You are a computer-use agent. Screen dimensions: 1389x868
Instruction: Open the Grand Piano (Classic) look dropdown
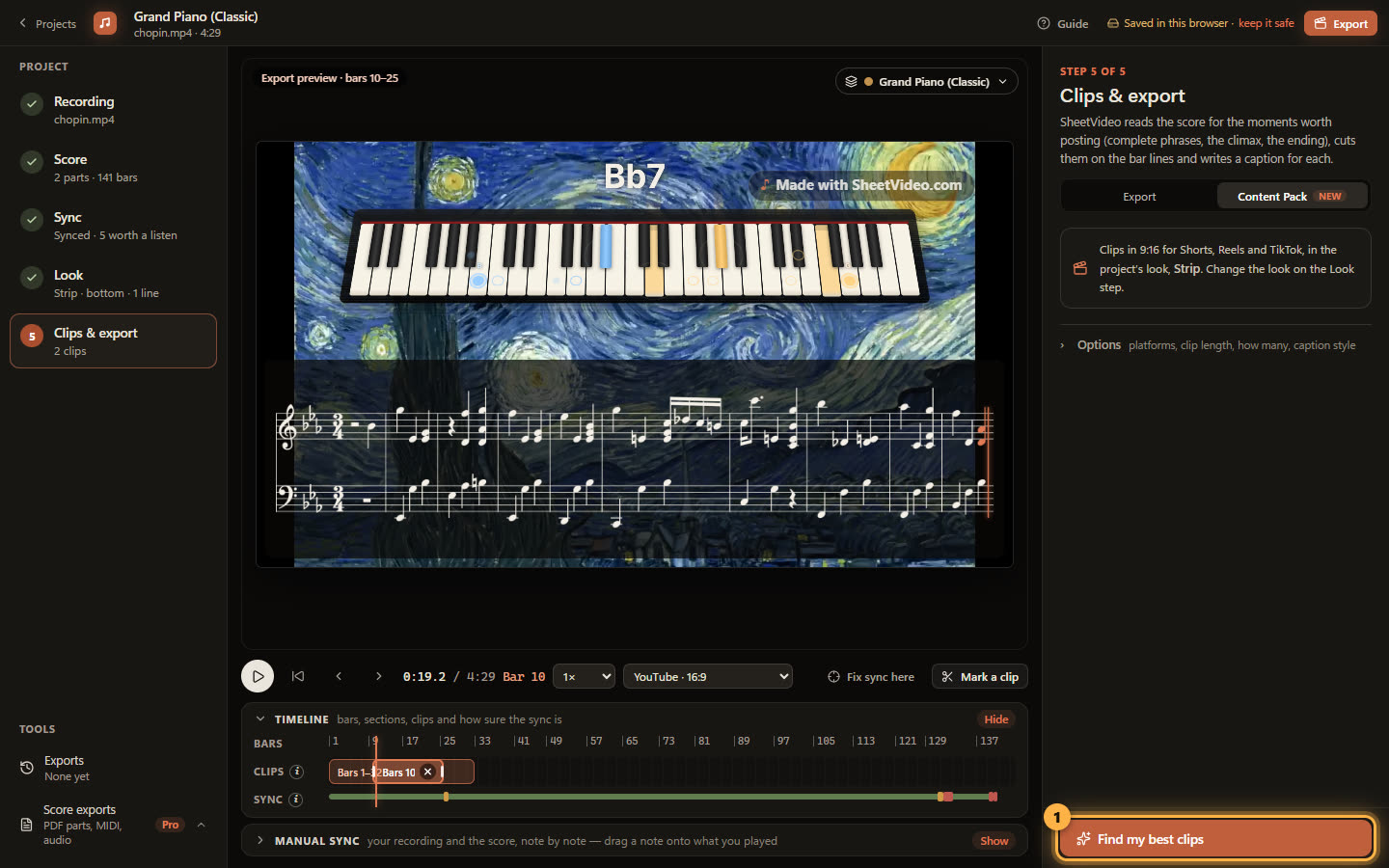pyautogui.click(x=926, y=82)
